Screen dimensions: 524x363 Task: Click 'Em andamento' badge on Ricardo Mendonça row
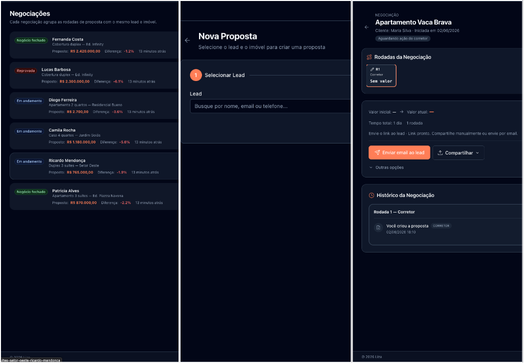29,161
